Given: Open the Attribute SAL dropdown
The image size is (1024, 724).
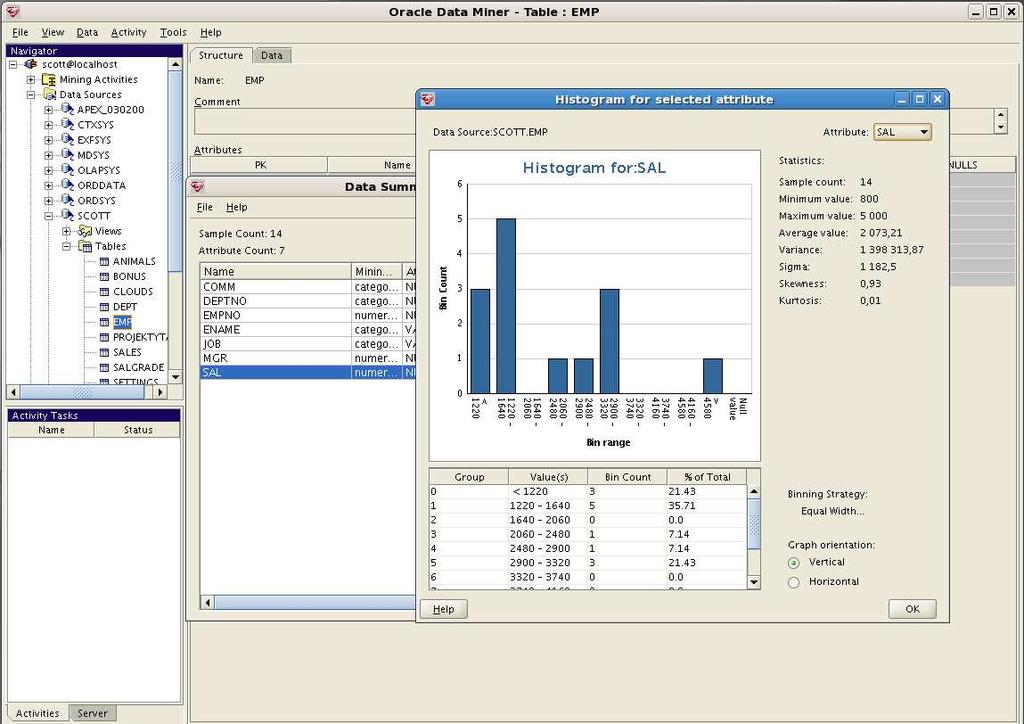Looking at the screenshot, I should point(903,132).
